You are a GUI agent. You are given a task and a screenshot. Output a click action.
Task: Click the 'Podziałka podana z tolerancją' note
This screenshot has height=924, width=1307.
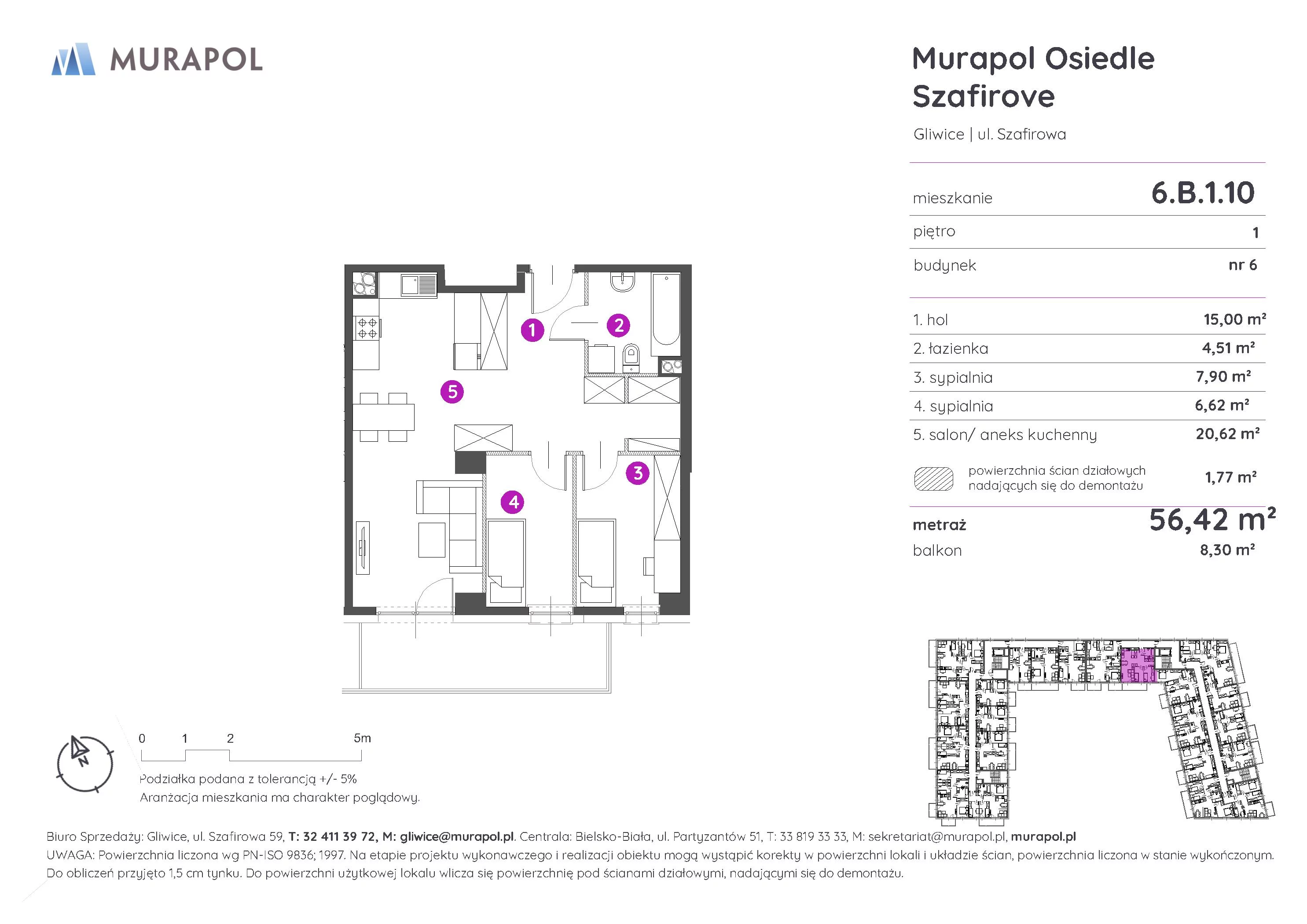point(248,779)
